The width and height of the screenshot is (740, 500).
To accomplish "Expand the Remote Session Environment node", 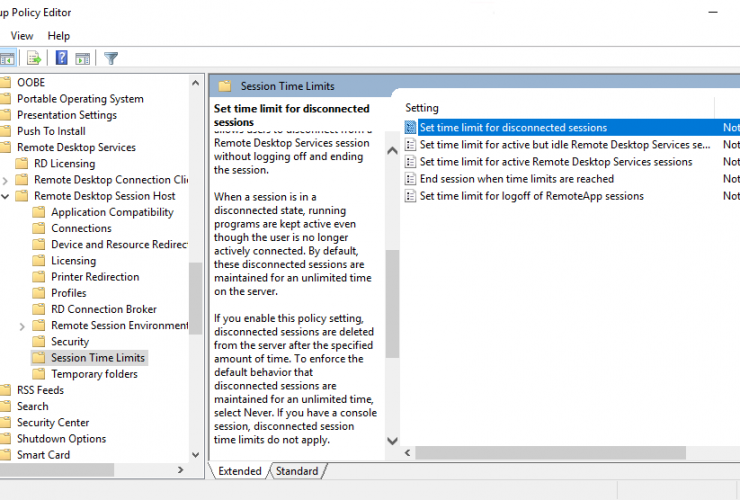I will pyautogui.click(x=23, y=326).
